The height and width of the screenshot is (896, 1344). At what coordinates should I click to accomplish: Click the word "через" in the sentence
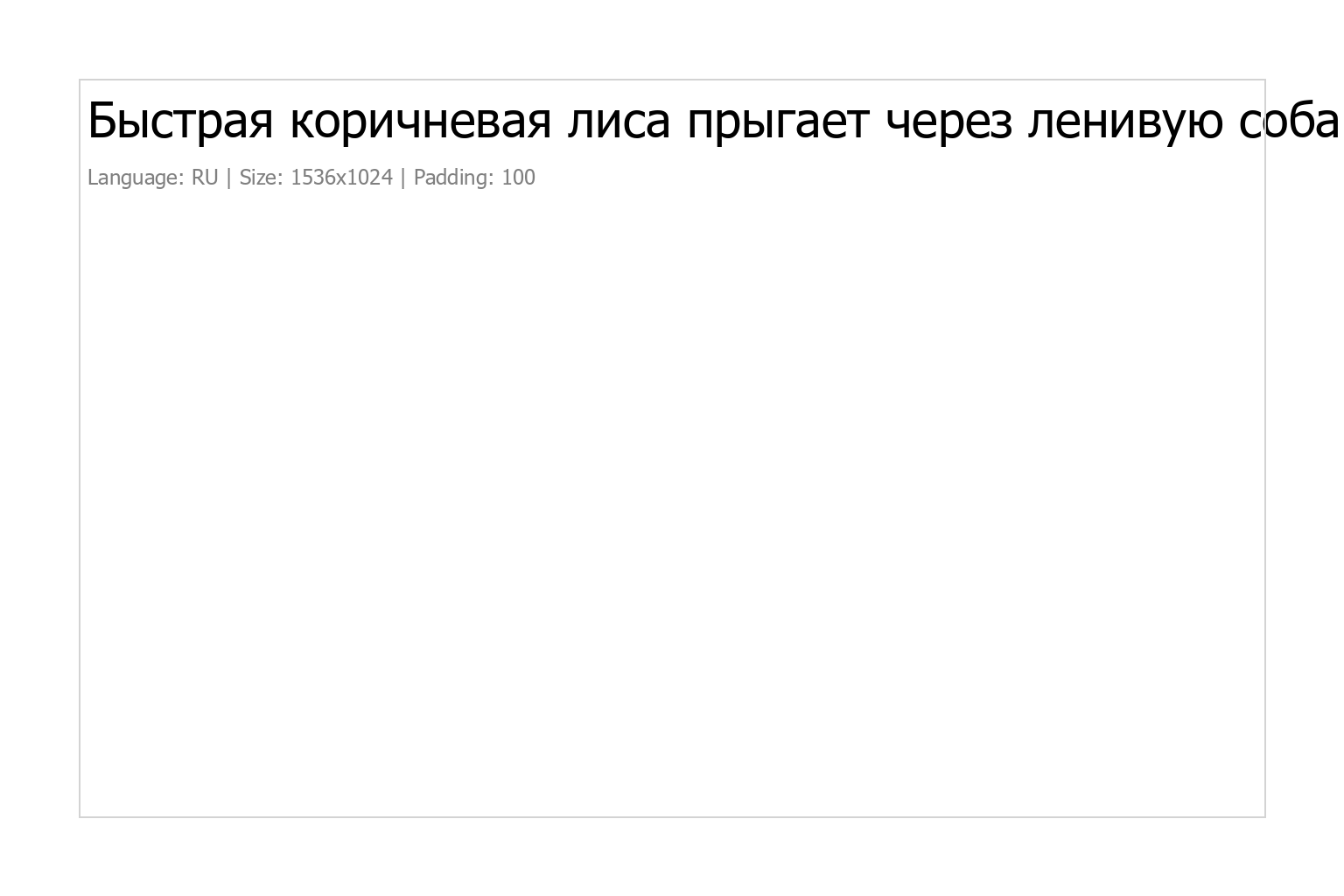(948, 122)
